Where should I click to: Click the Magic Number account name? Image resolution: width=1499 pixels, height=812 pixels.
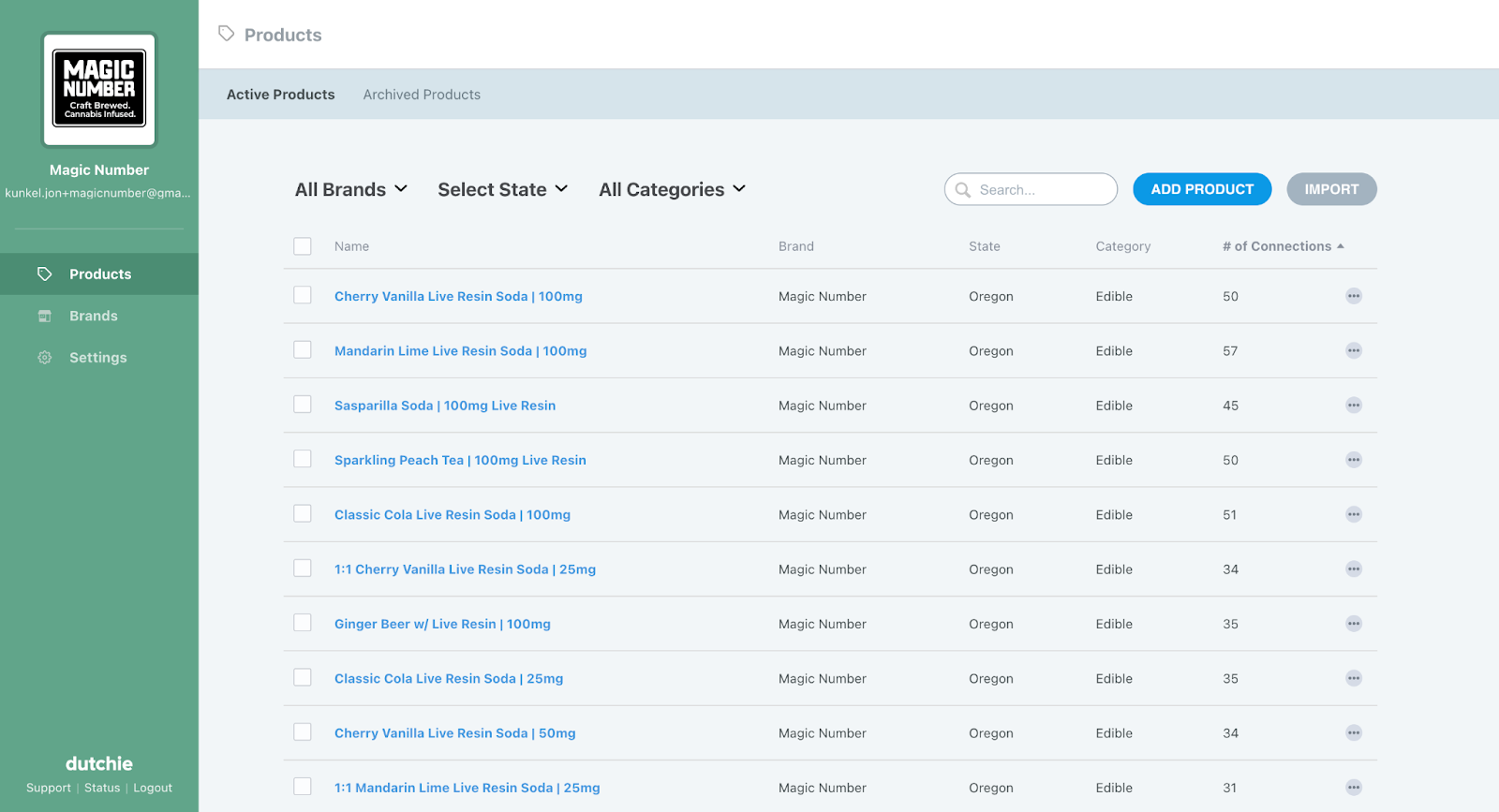pyautogui.click(x=99, y=170)
